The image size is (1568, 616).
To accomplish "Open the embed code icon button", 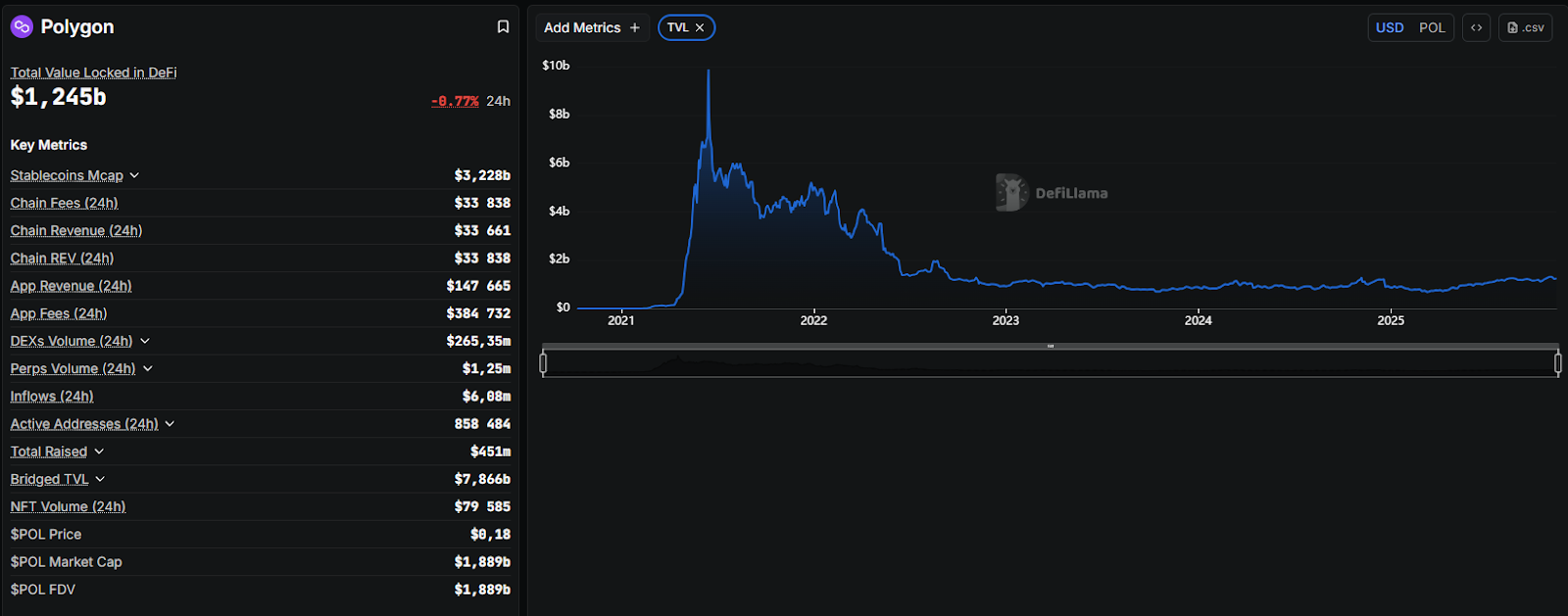I will 1476,27.
